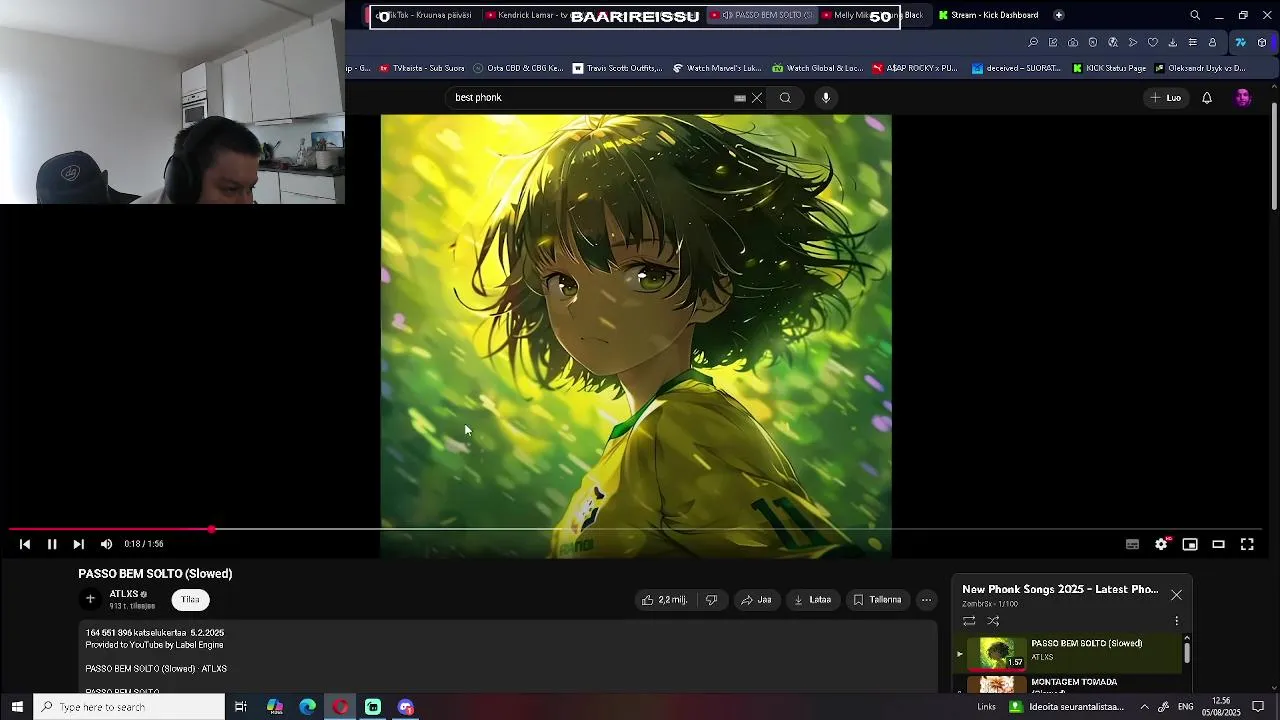The width and height of the screenshot is (1280, 720).
Task: Open TVkaista - Sub Suora bookmark
Action: pyautogui.click(x=421, y=68)
